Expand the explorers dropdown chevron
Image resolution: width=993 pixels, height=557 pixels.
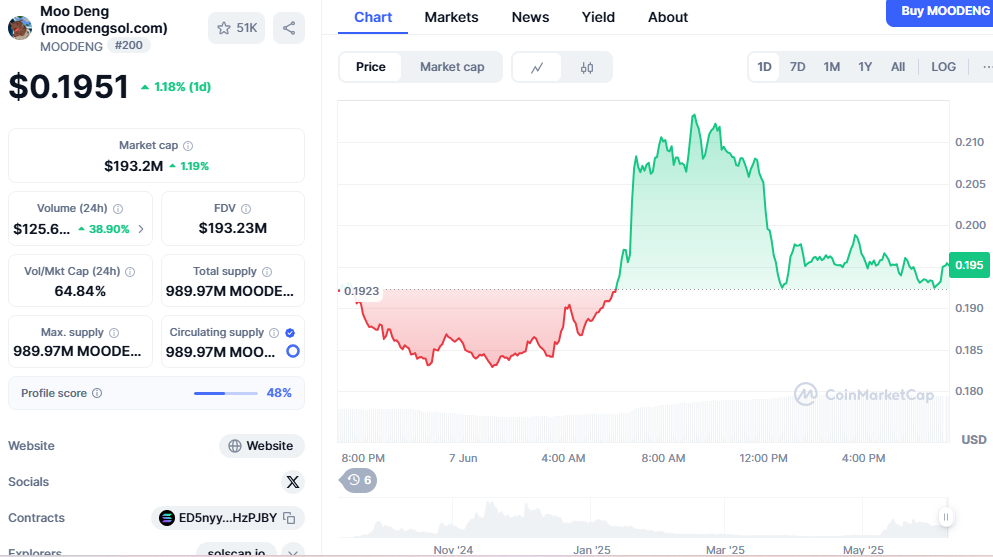[293, 553]
